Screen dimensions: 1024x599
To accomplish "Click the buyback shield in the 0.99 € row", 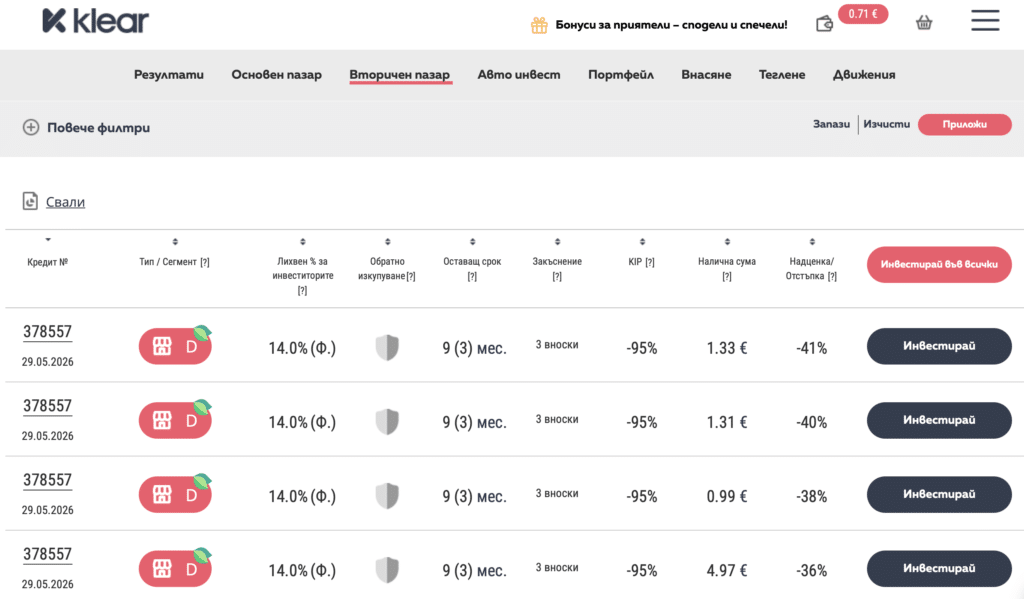I will click(387, 496).
